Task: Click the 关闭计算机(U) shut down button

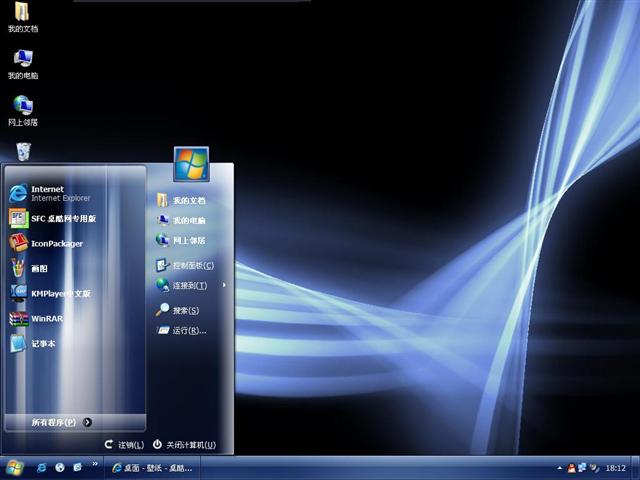Action: pos(184,444)
